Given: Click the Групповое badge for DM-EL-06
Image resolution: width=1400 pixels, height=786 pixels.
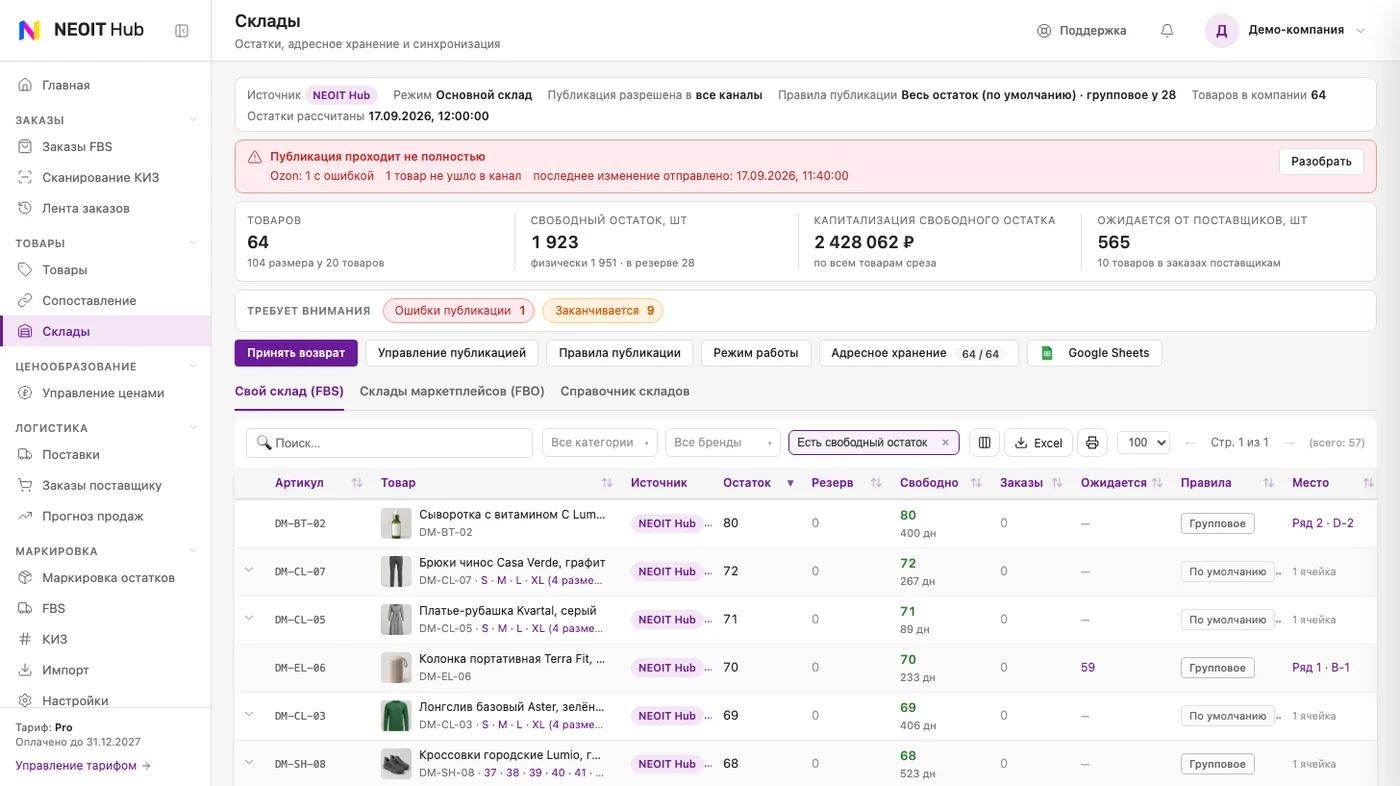Looking at the screenshot, I should click(x=1217, y=667).
